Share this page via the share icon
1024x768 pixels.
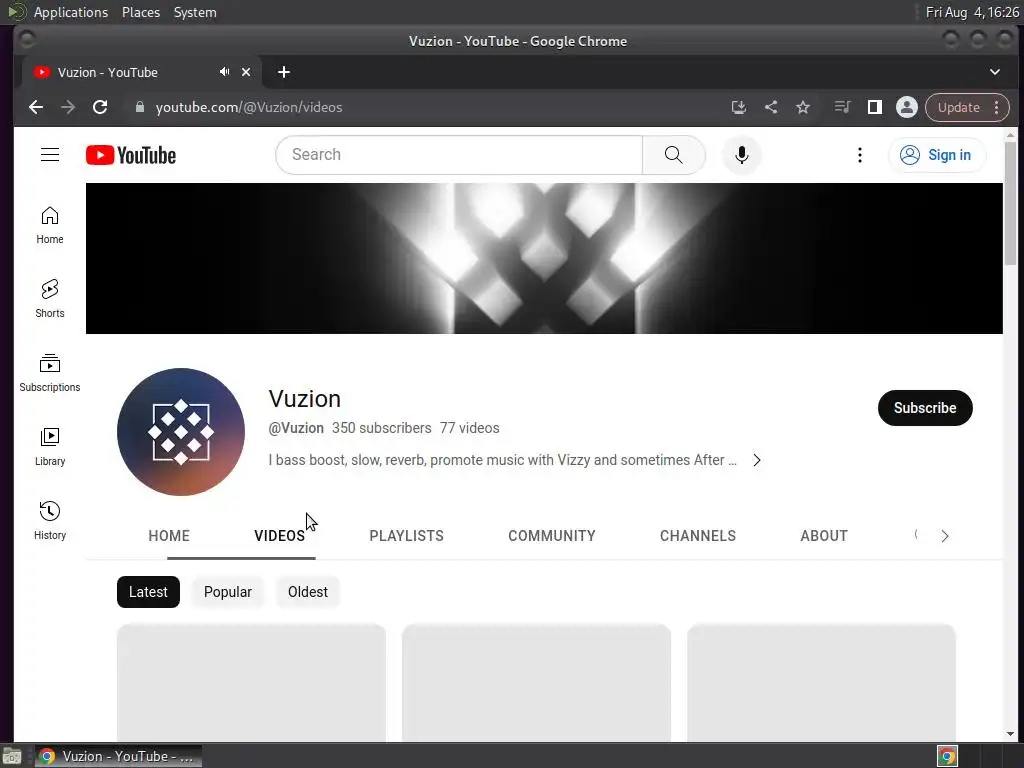(x=771, y=107)
